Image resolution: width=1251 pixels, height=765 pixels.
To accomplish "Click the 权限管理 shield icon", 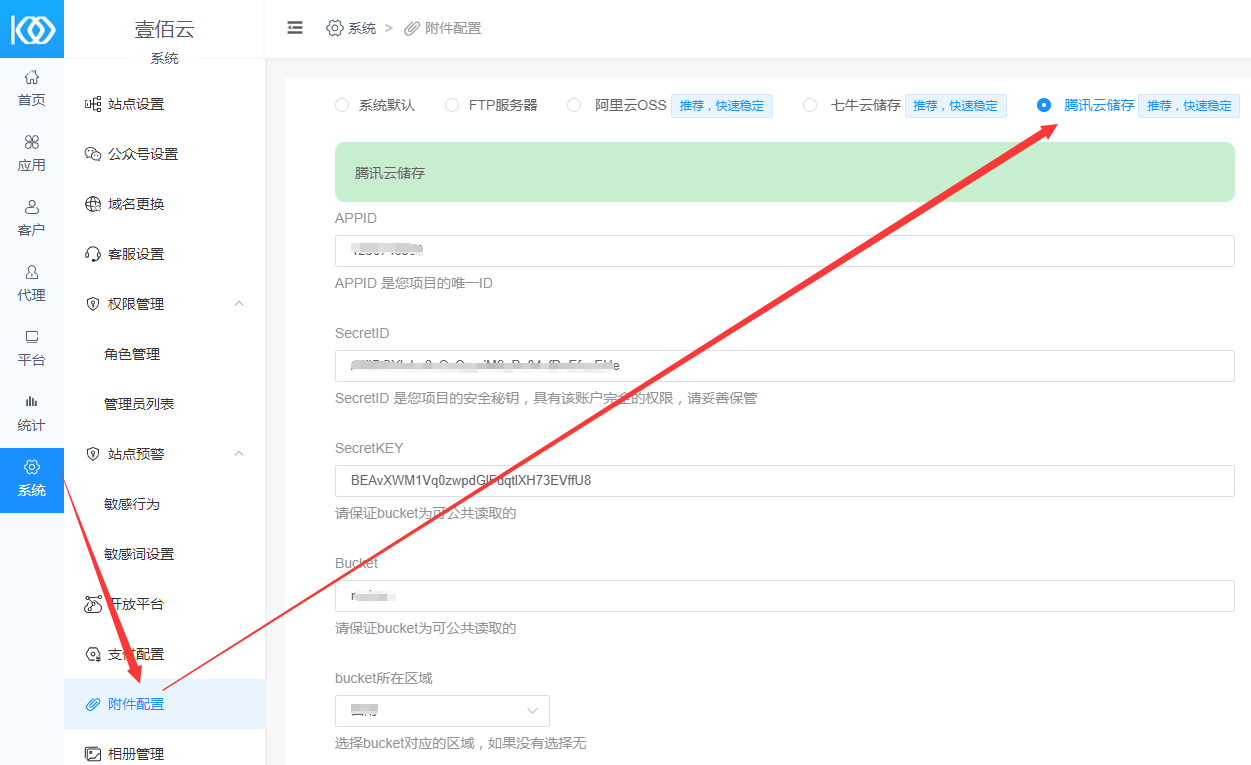I will tap(93, 304).
